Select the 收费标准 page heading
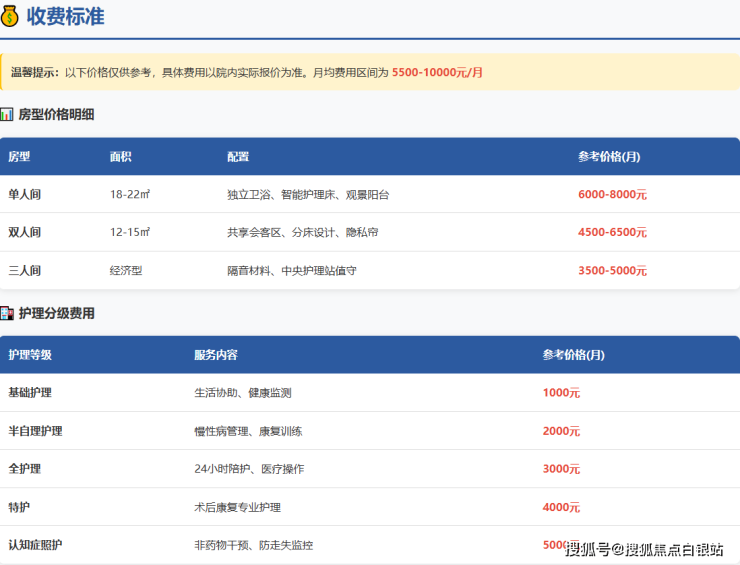The height and width of the screenshot is (565, 740). 65,16
